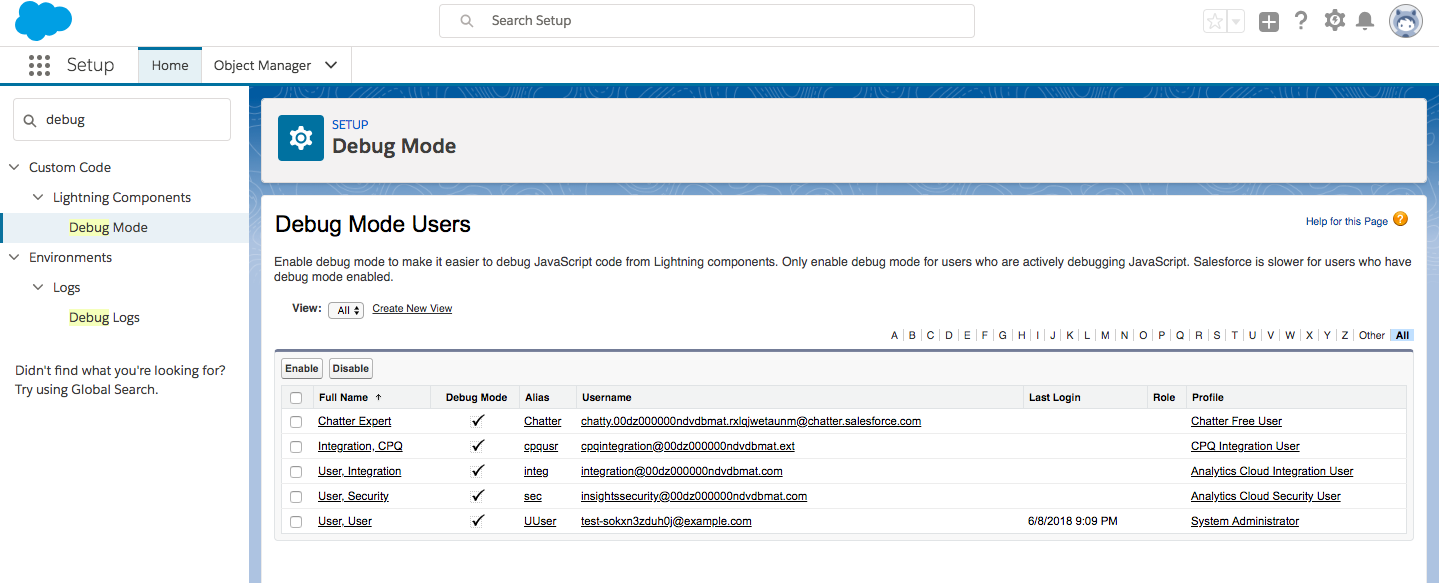Collapse the Custom Code tree section

14,167
